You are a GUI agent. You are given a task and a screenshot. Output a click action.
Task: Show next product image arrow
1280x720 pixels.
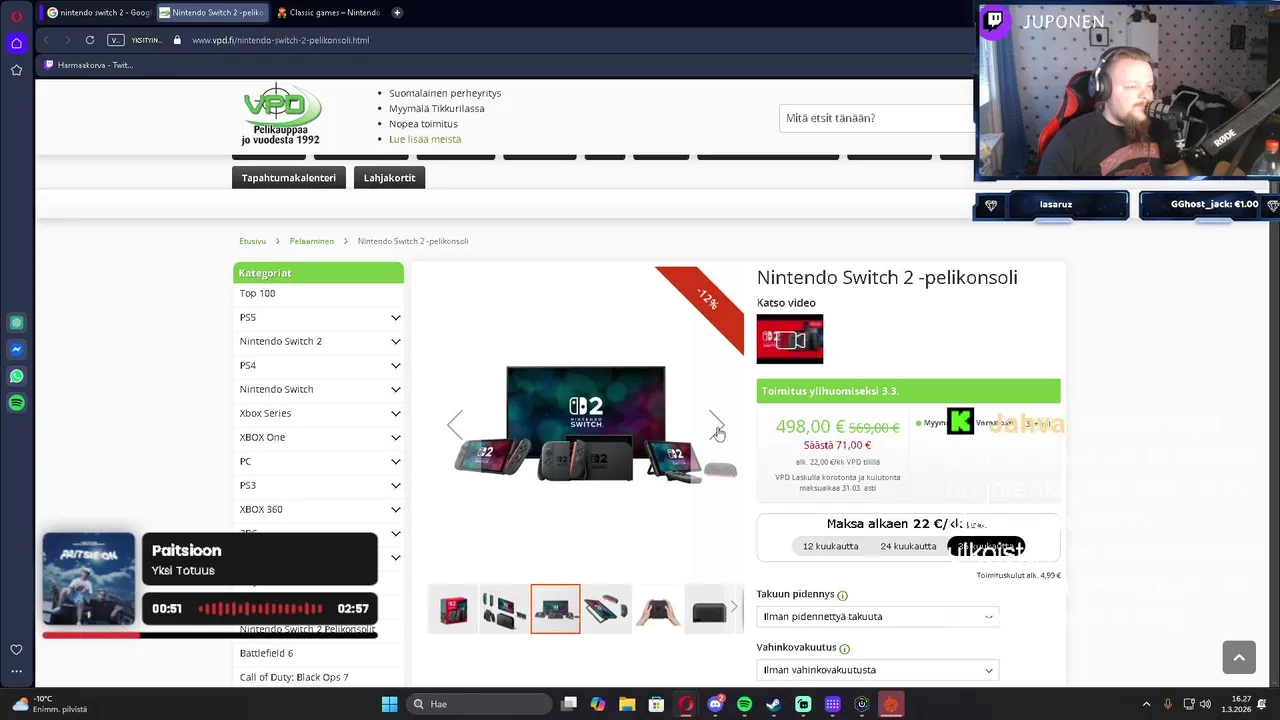pyautogui.click(x=716, y=424)
